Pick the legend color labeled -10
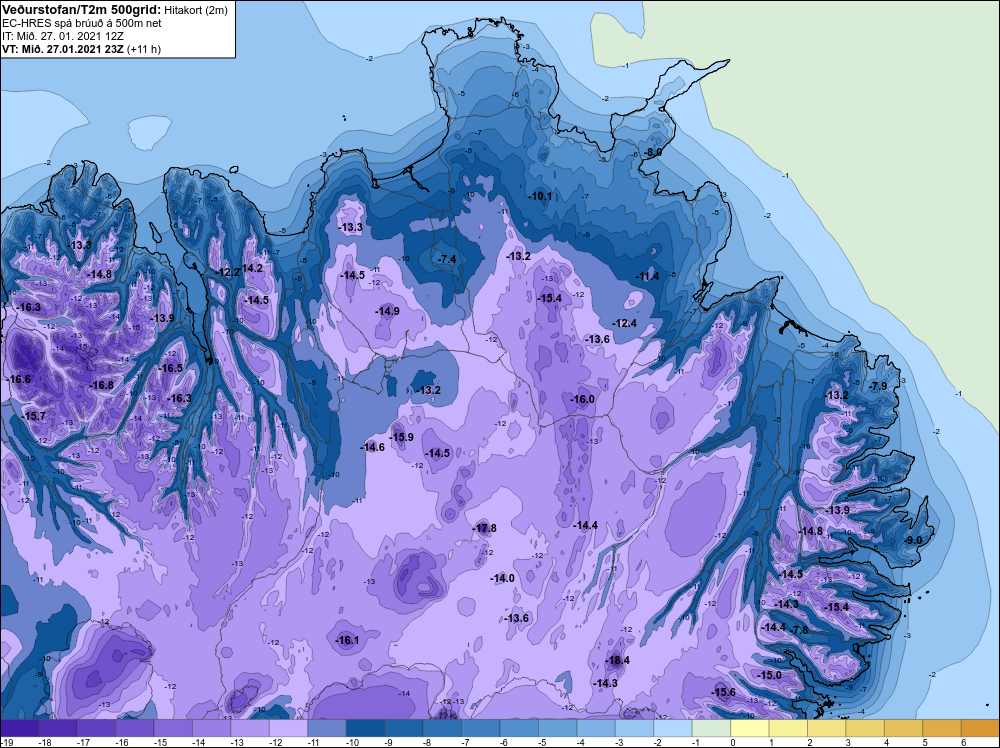 (x=365, y=728)
